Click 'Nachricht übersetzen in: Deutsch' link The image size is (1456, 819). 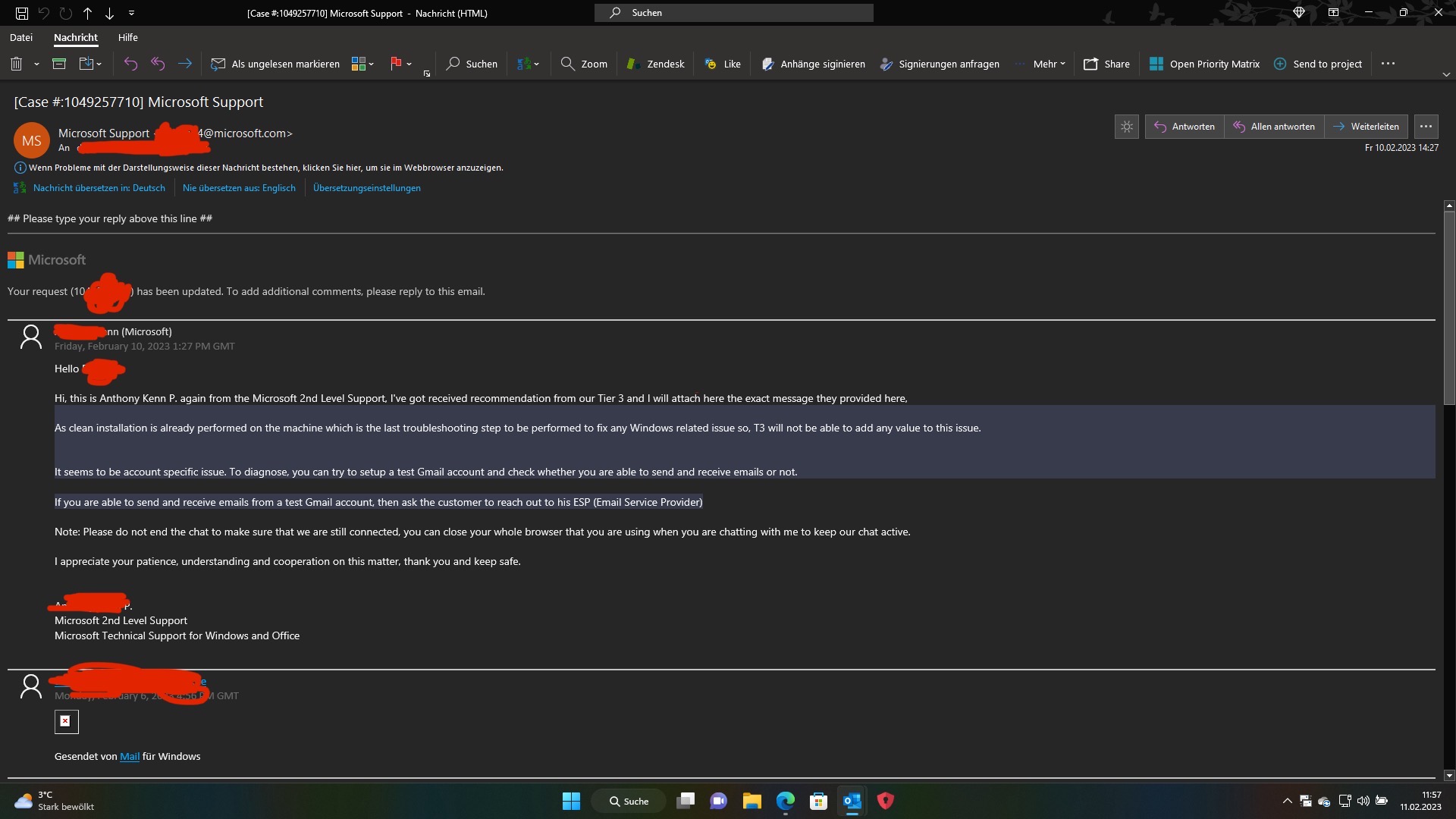click(x=99, y=188)
